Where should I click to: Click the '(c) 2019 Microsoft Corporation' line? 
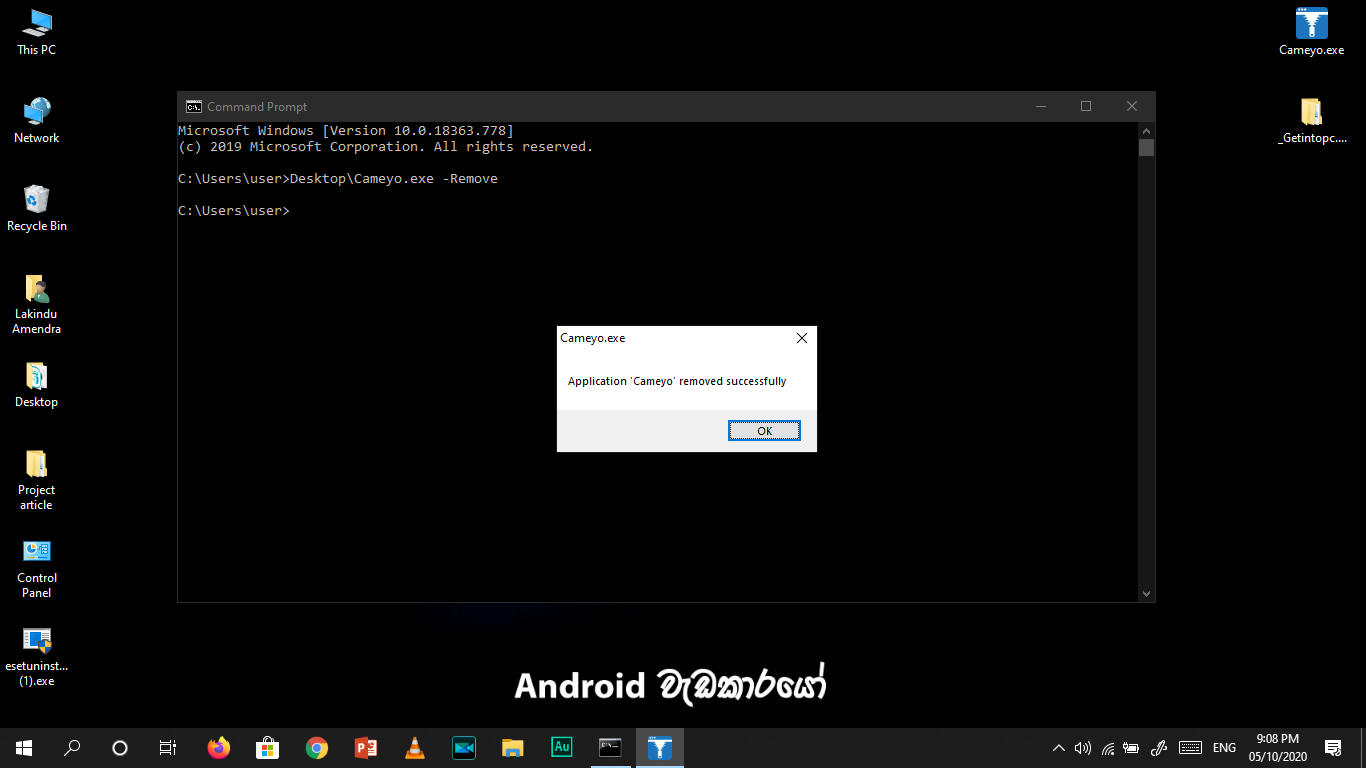pos(385,147)
